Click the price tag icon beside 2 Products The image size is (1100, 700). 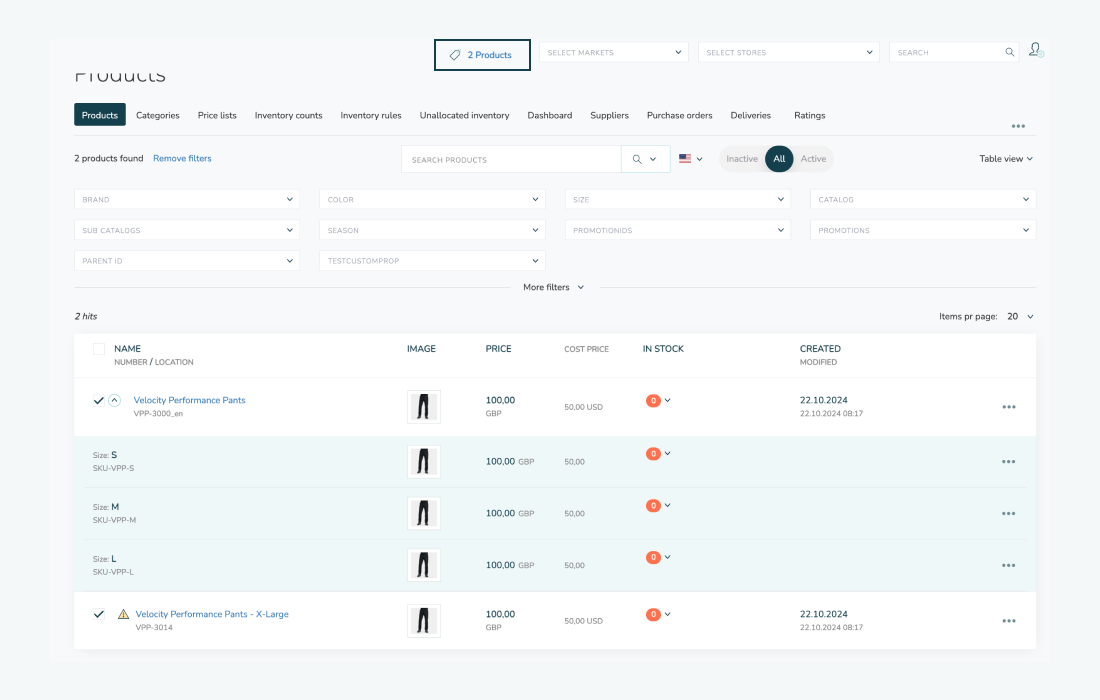pyautogui.click(x=455, y=55)
